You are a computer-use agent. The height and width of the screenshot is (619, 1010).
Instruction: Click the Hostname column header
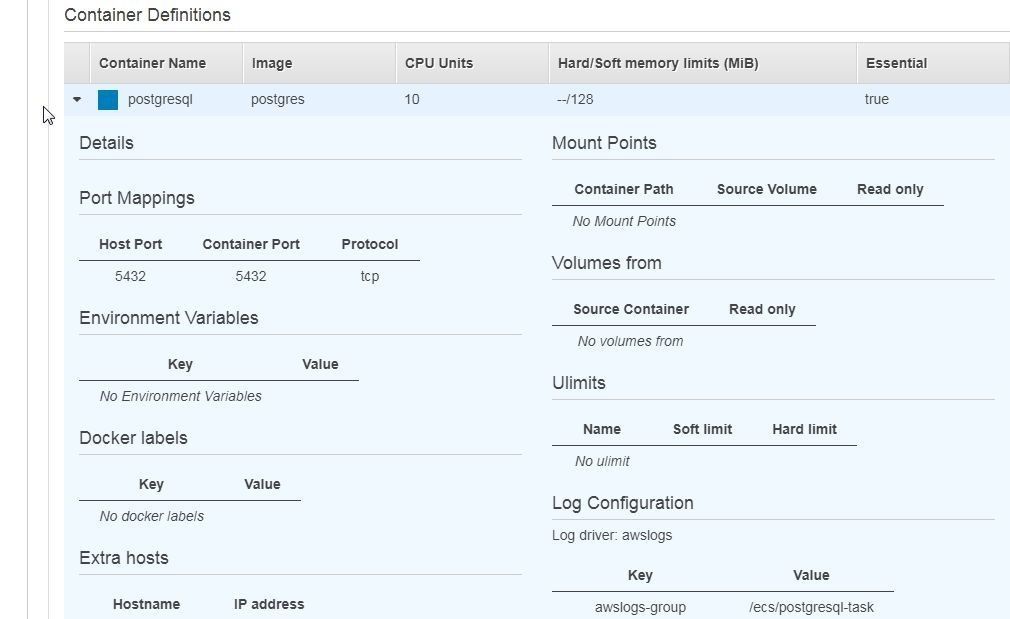click(x=146, y=604)
